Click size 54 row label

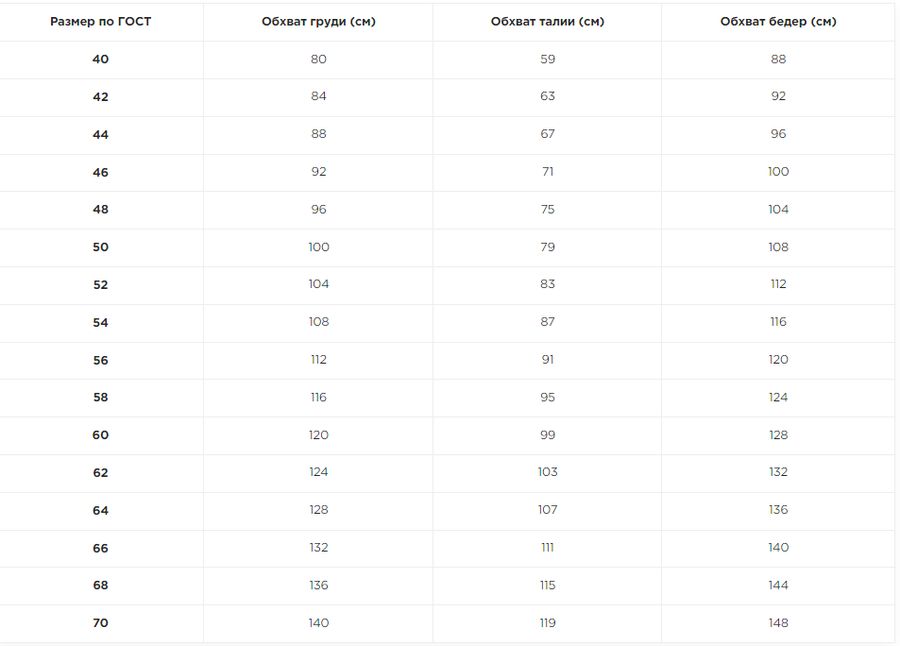(x=100, y=323)
